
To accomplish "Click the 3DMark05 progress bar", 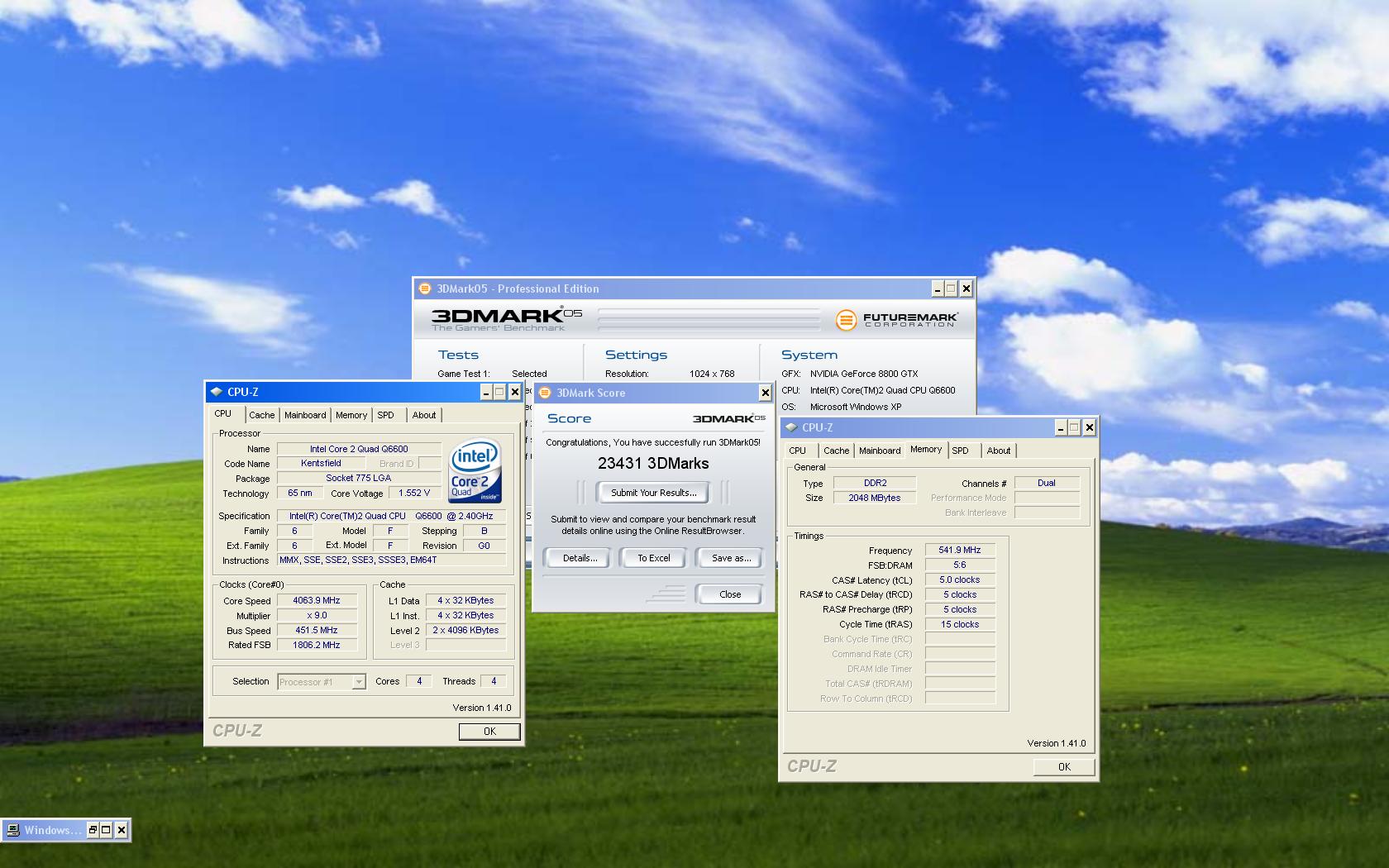I will [709, 319].
